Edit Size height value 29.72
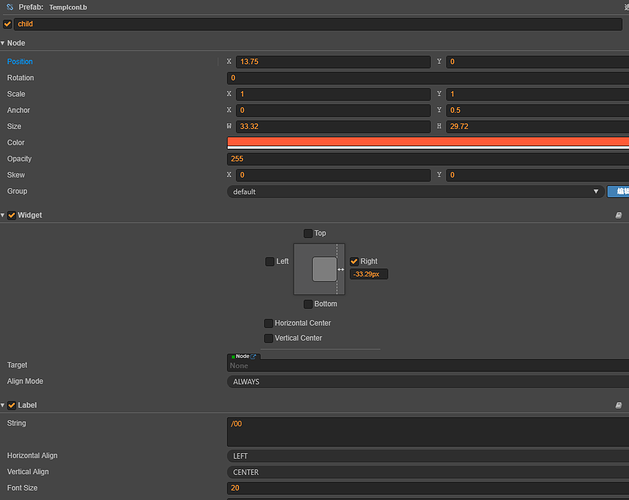The height and width of the screenshot is (500, 629). (x=538, y=126)
